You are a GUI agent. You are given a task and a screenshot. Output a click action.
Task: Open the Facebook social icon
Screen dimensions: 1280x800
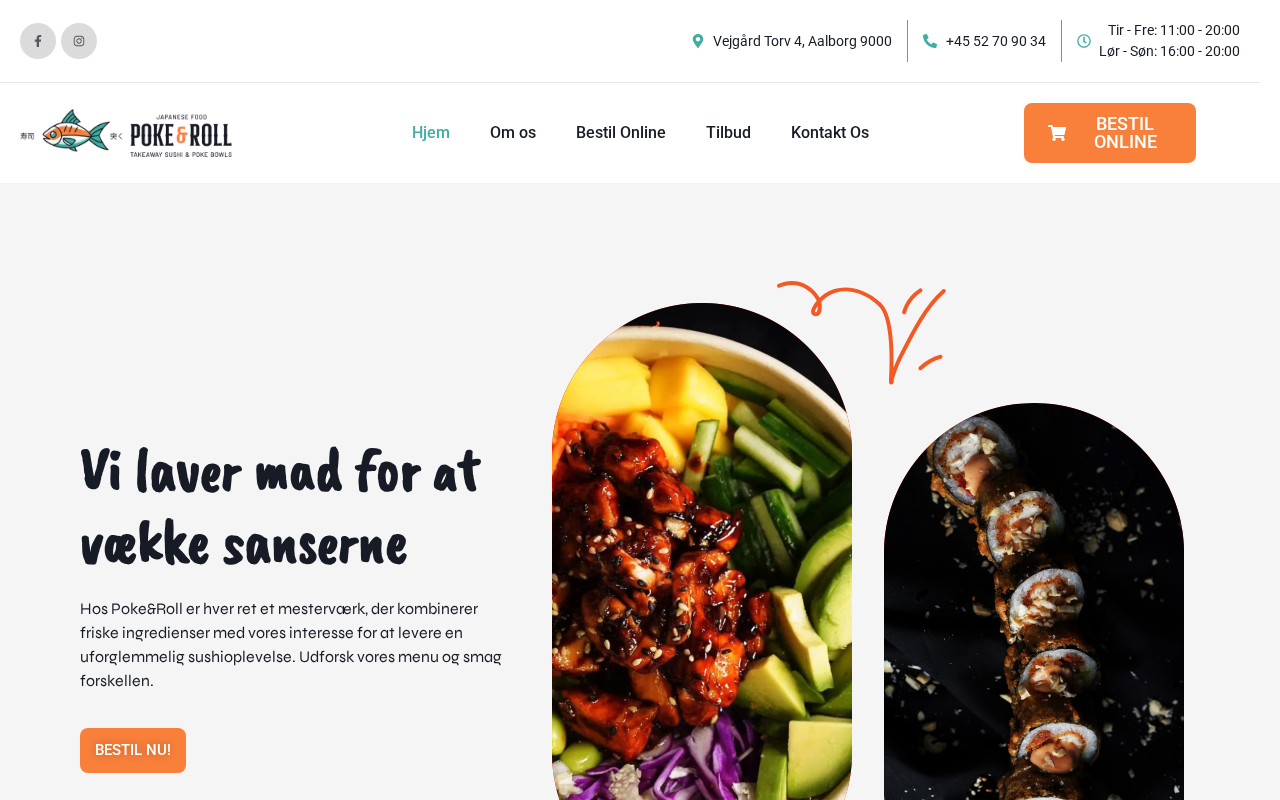click(38, 41)
